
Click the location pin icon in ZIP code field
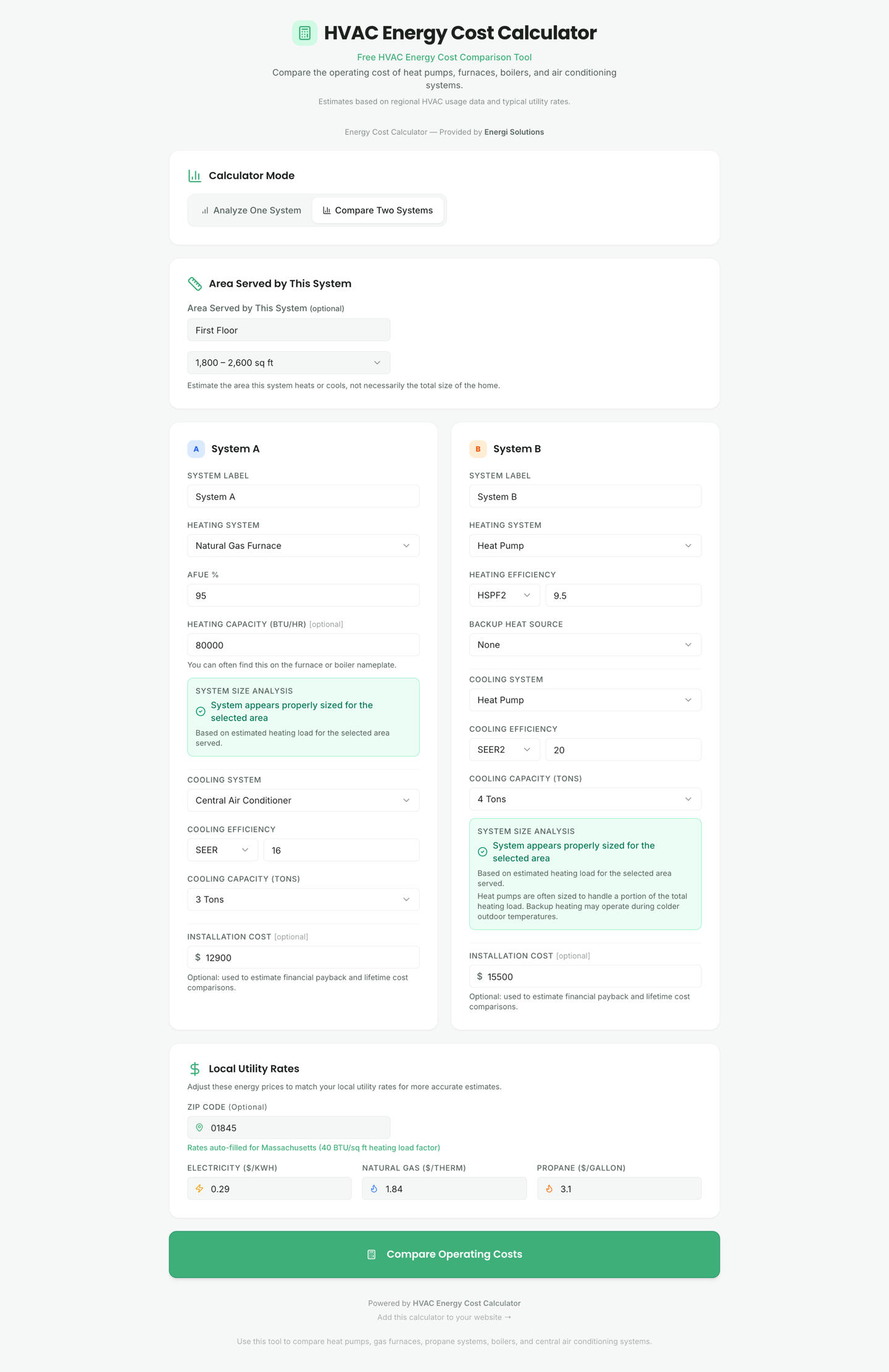pos(199,1127)
